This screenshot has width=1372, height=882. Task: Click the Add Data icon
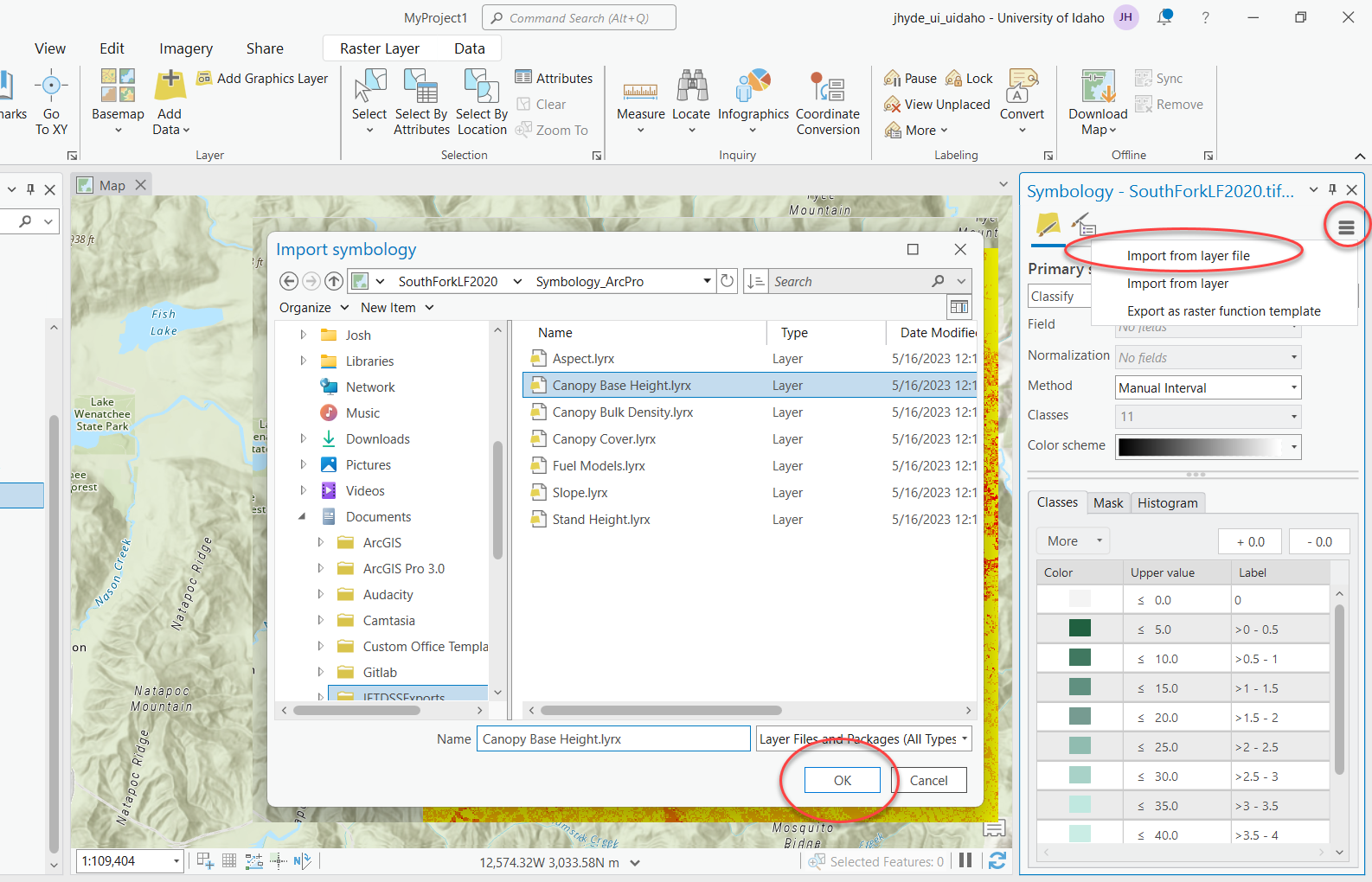pos(170,86)
